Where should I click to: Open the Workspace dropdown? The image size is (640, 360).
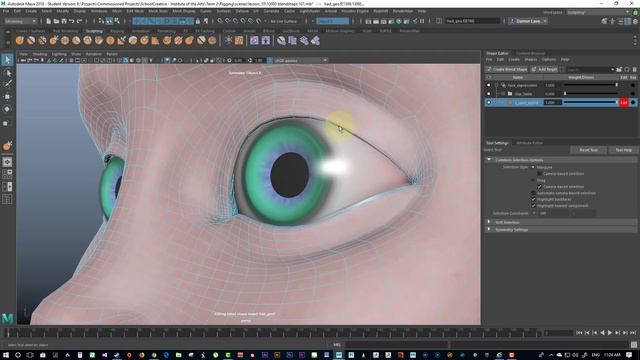598,12
